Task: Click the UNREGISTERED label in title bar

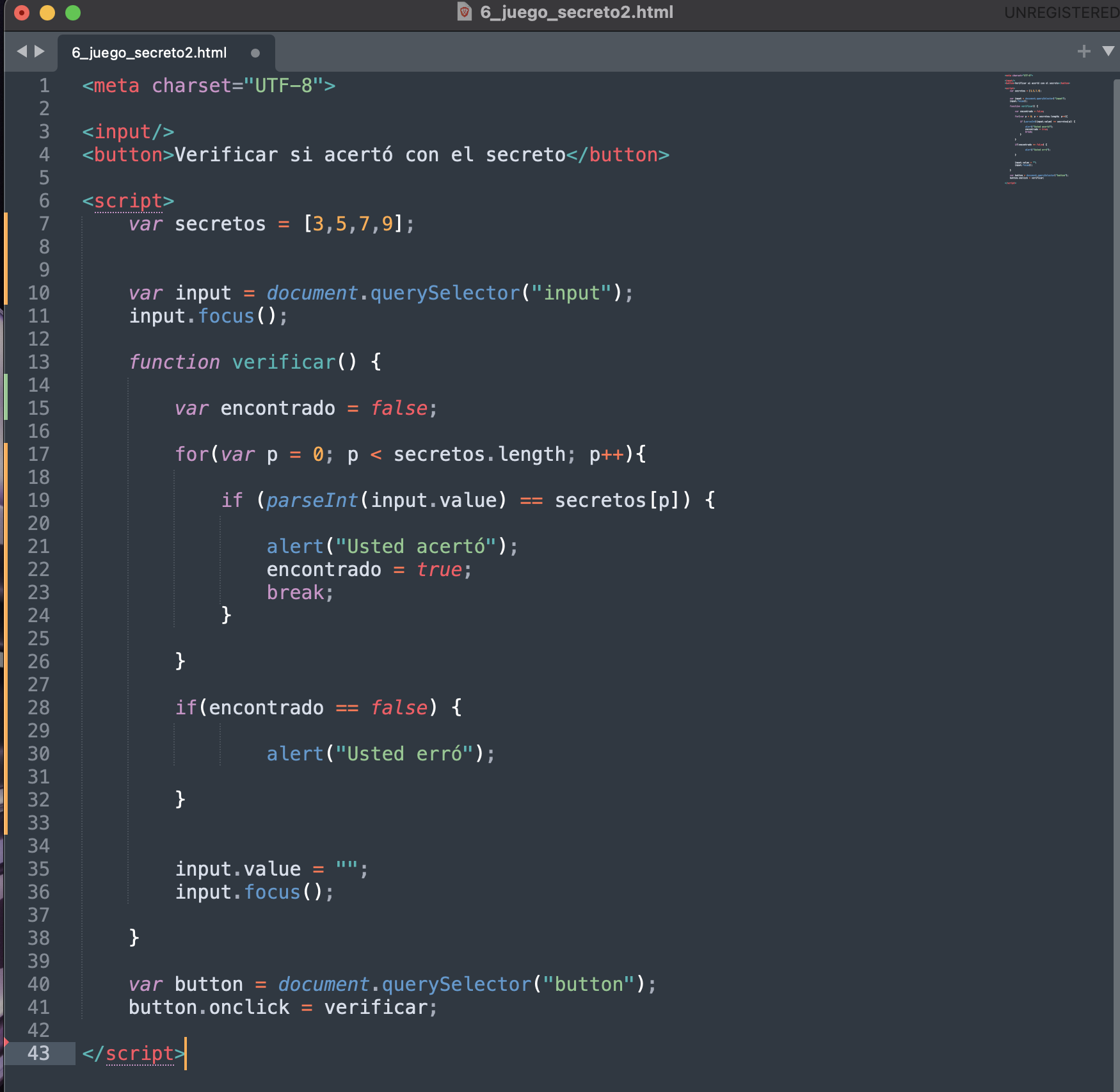Action: [1061, 12]
